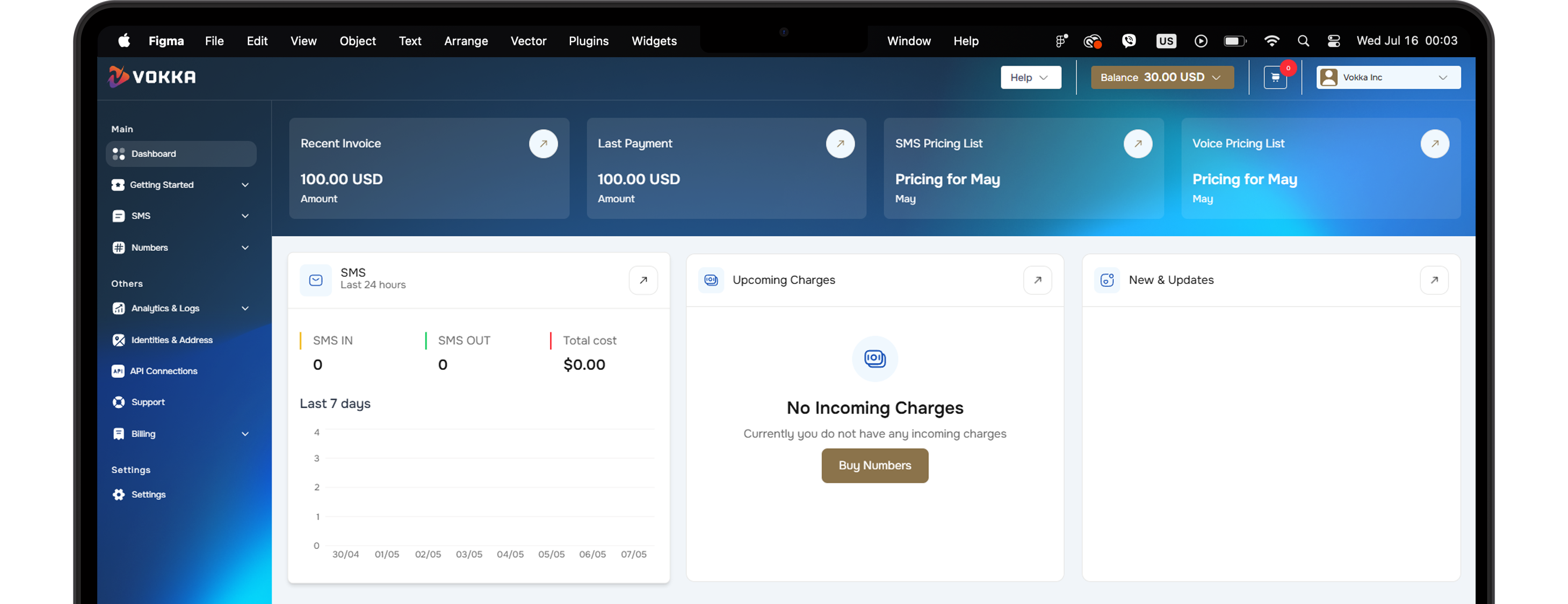
Task: Click the battery status icon
Action: click(1235, 41)
